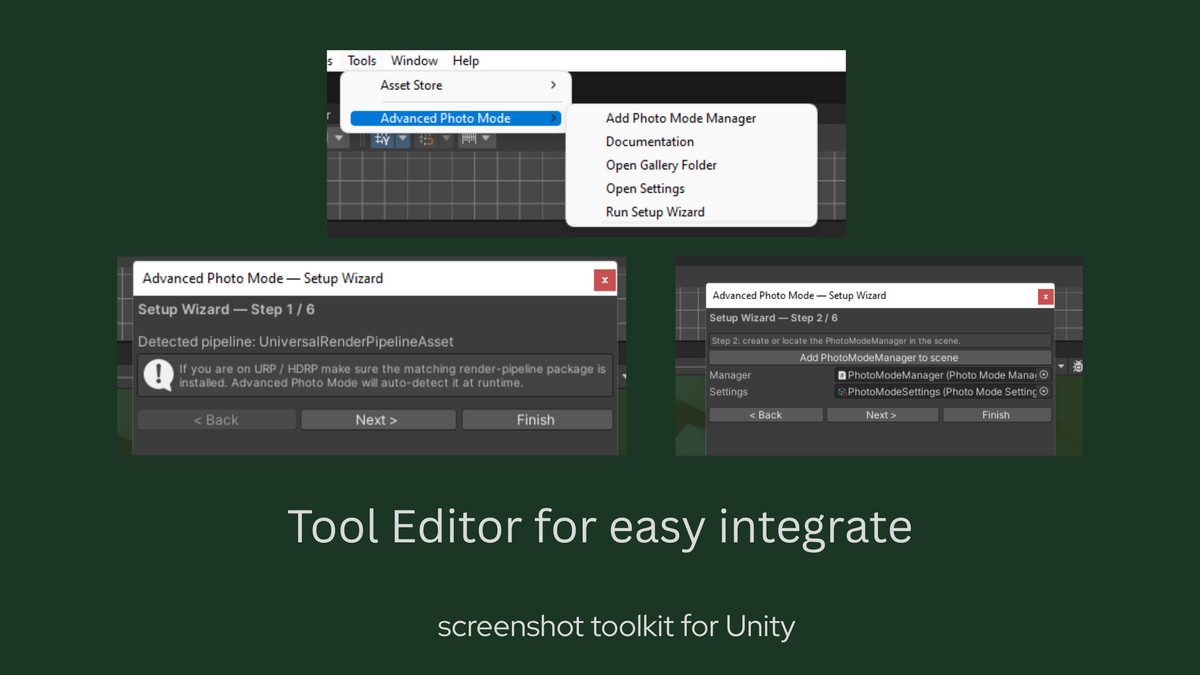Click the object picker circle for Settings field
Image resolution: width=1200 pixels, height=675 pixels.
coord(1044,392)
